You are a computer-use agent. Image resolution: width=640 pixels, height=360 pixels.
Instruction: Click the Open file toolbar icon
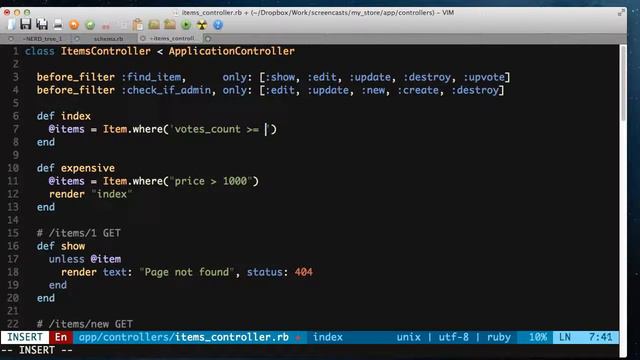(x=11, y=24)
